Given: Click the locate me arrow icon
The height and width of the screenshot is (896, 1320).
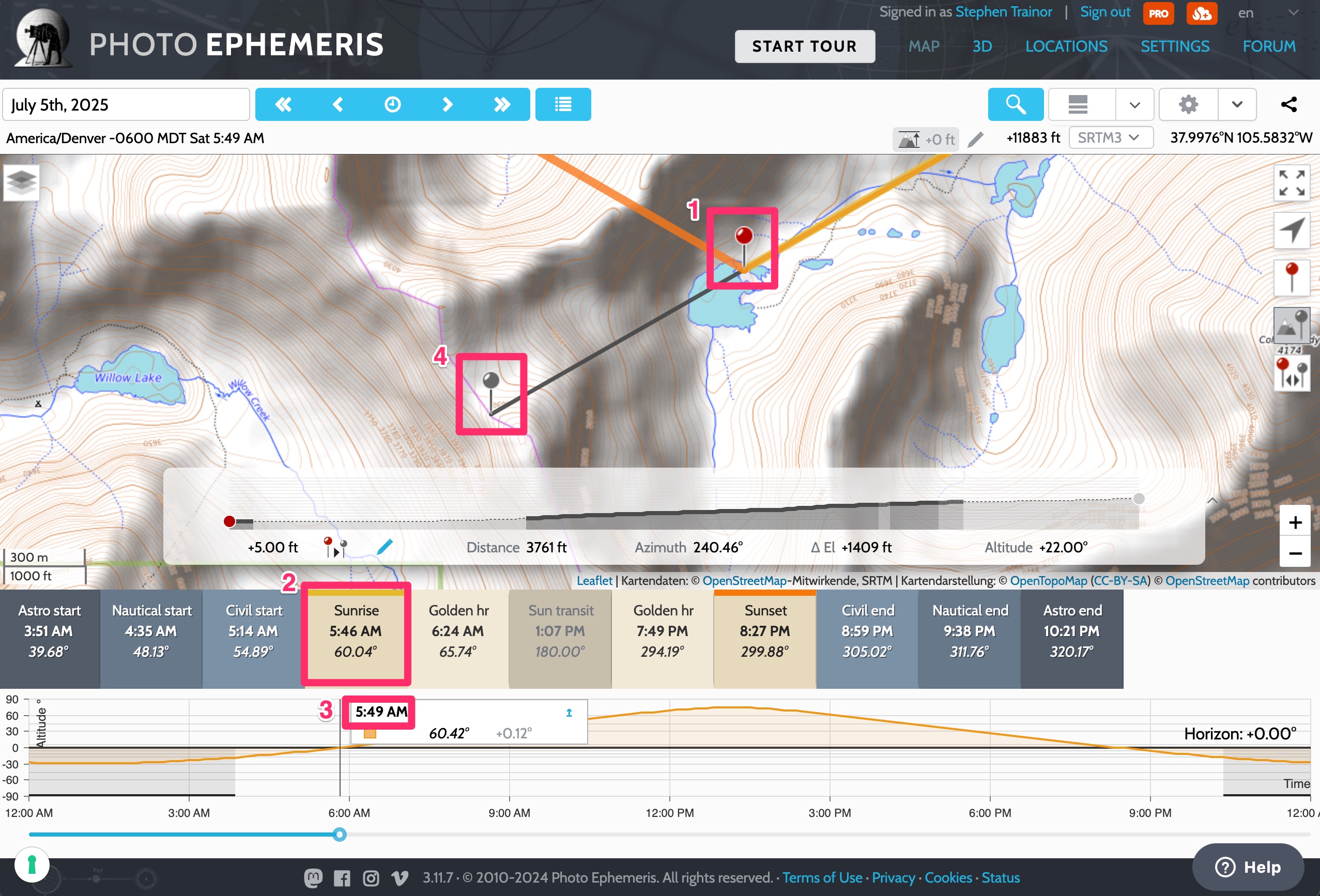Looking at the screenshot, I should pyautogui.click(x=1292, y=230).
